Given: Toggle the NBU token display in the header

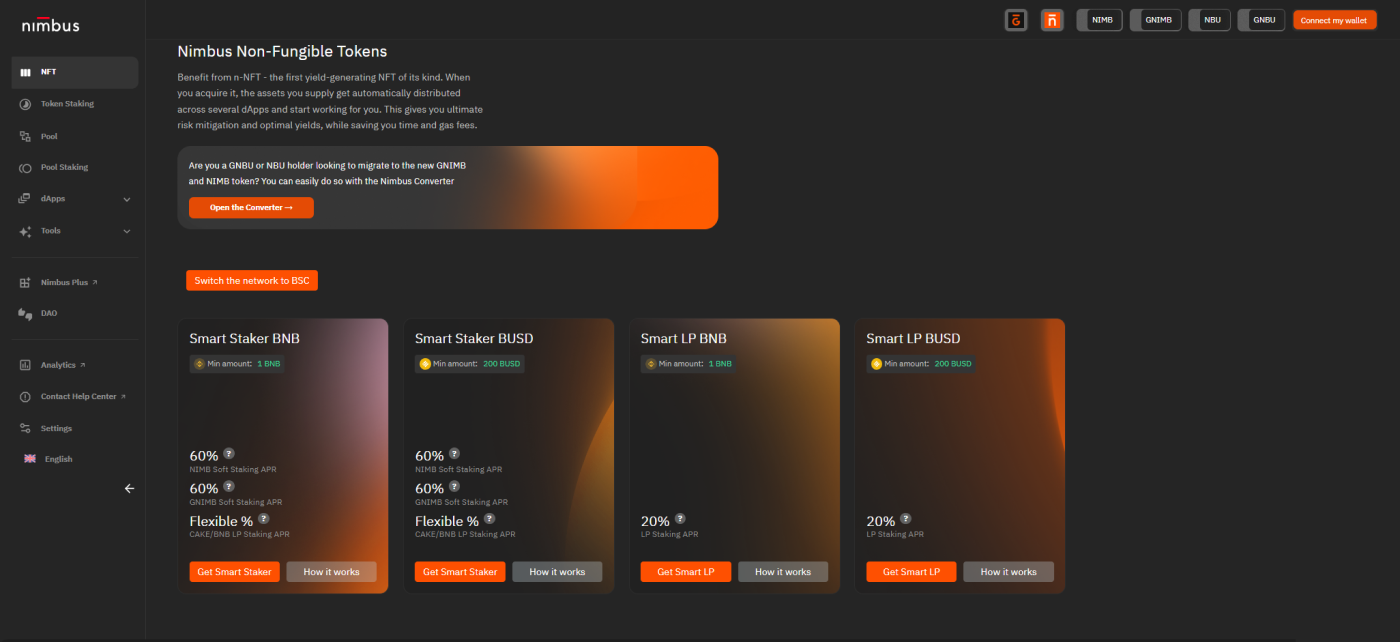Looking at the screenshot, I should 1209,19.
